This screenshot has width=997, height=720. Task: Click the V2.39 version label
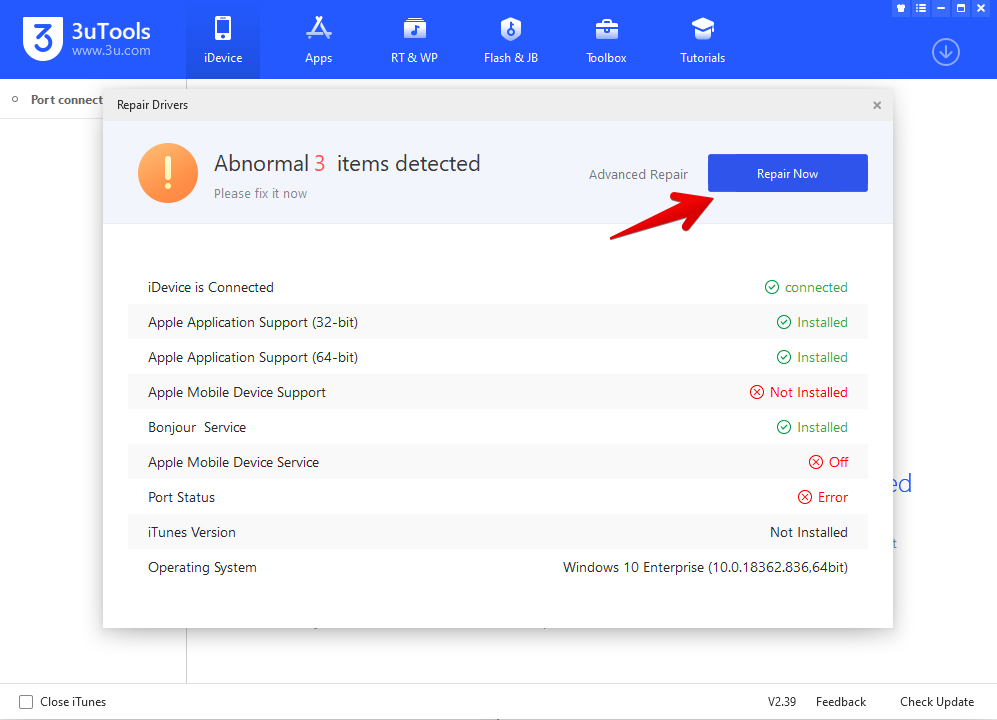pyautogui.click(x=781, y=702)
